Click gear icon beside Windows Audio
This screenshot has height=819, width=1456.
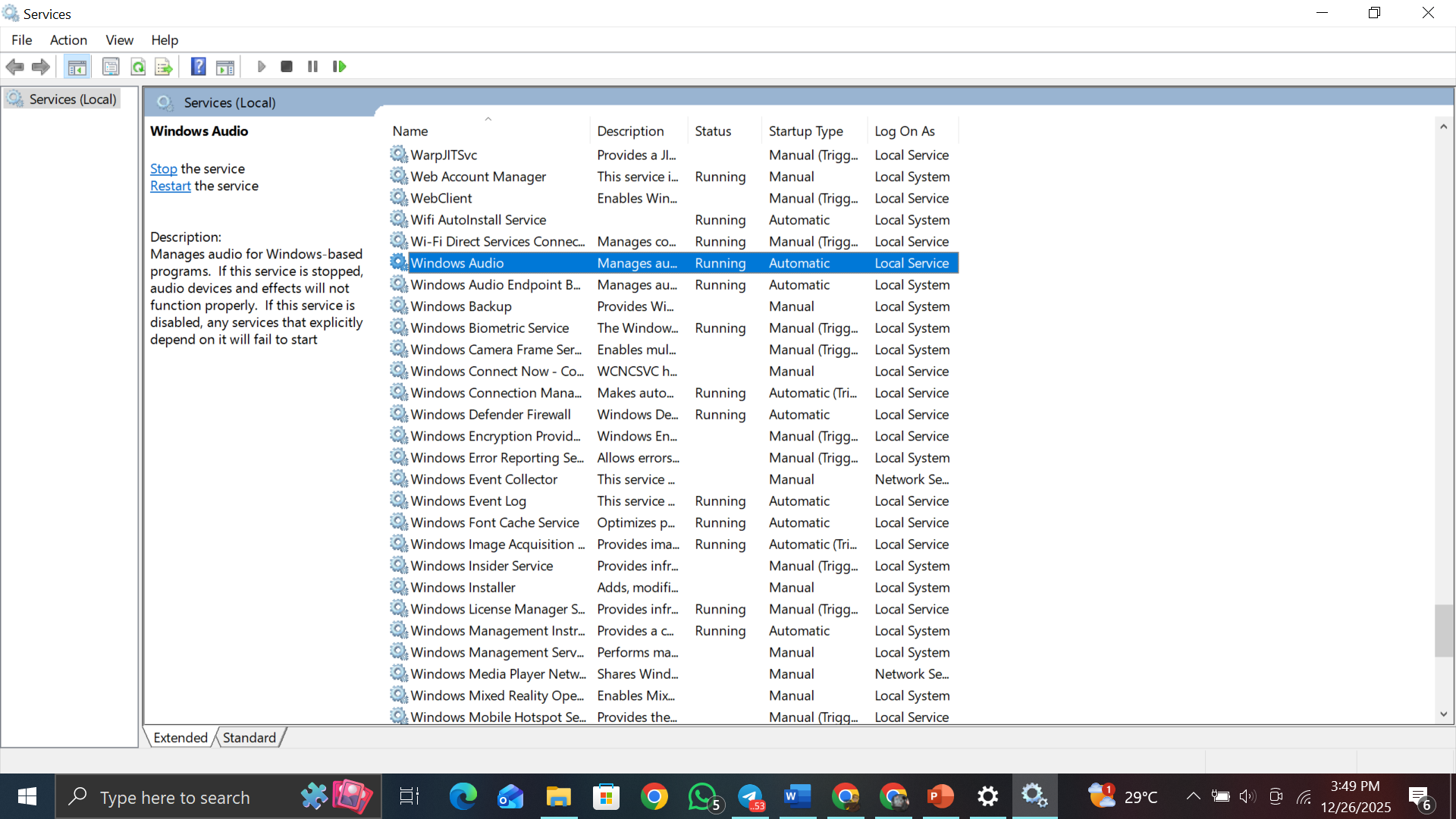point(399,262)
